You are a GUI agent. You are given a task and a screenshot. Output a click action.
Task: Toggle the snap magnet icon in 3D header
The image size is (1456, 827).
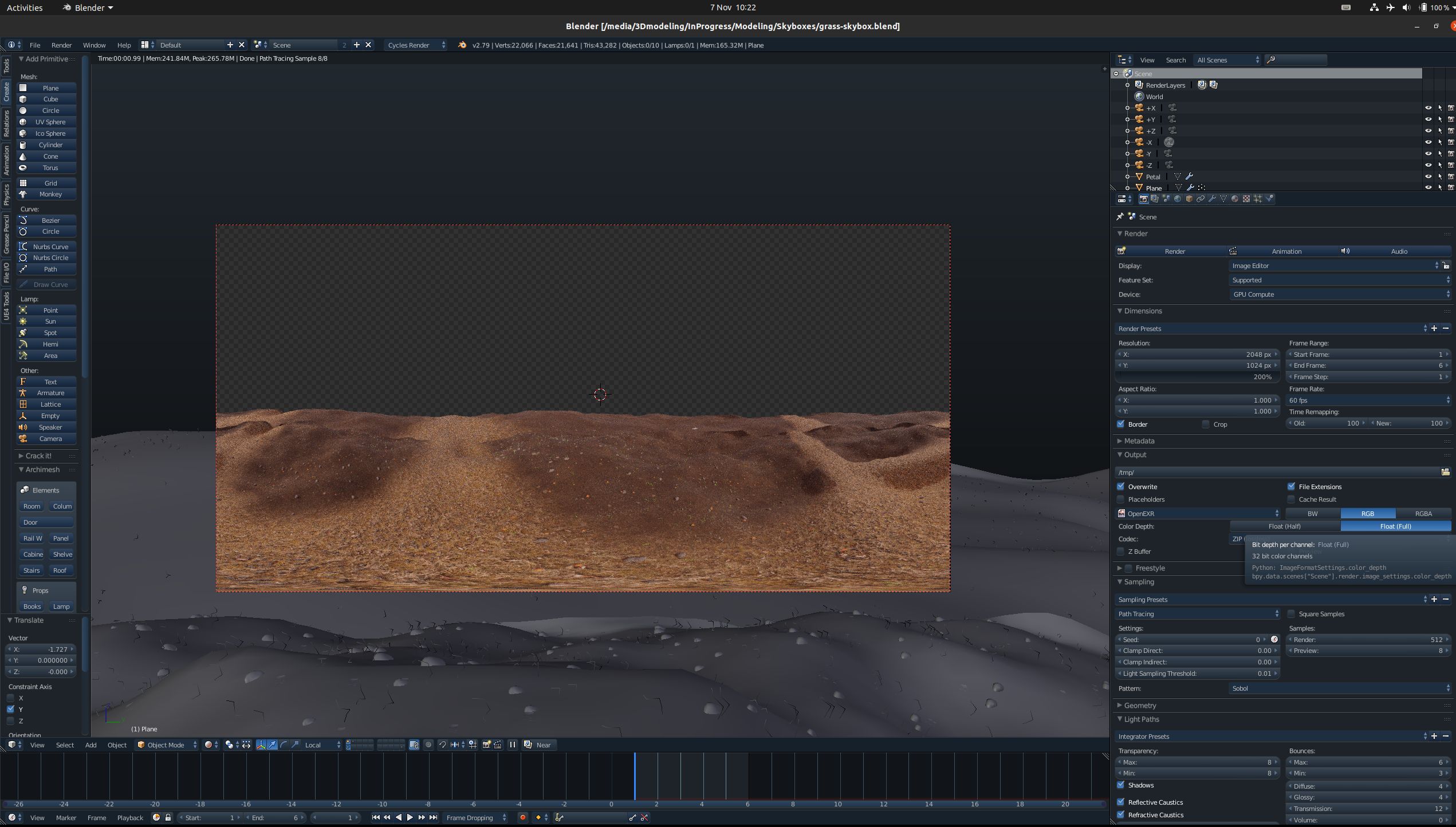click(x=442, y=745)
